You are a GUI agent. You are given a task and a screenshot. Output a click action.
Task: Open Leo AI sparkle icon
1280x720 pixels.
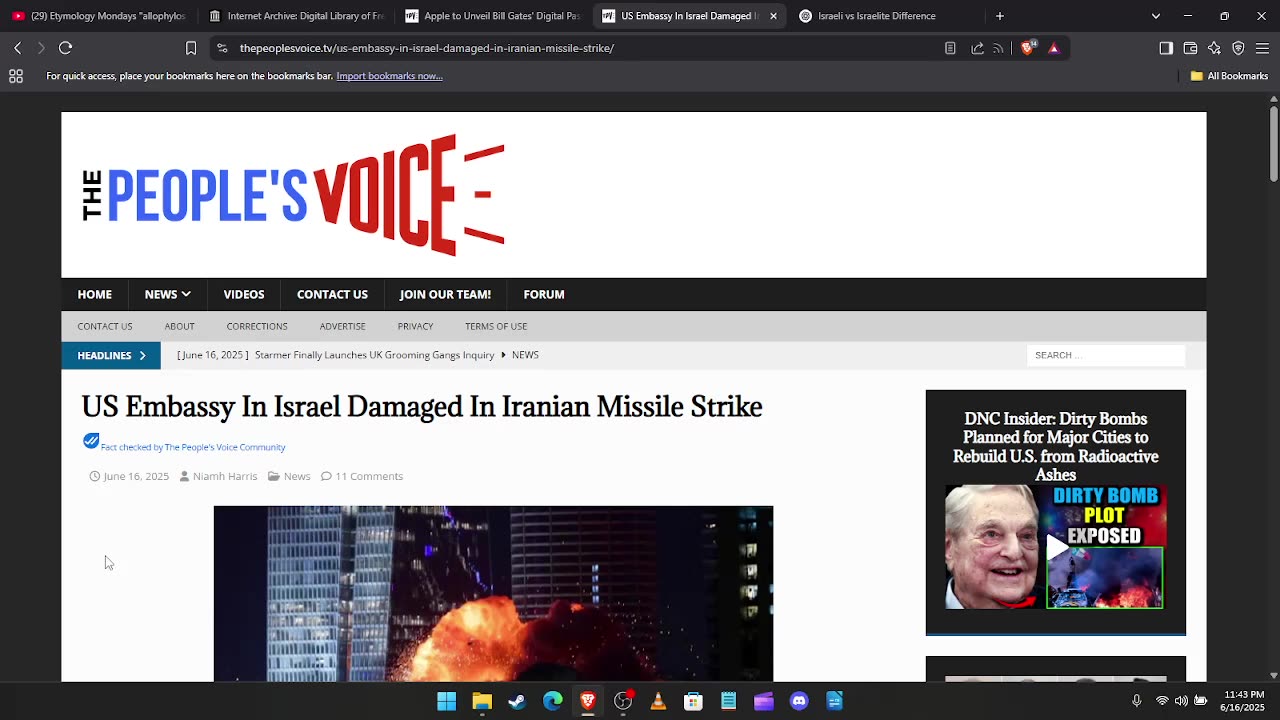[1214, 48]
